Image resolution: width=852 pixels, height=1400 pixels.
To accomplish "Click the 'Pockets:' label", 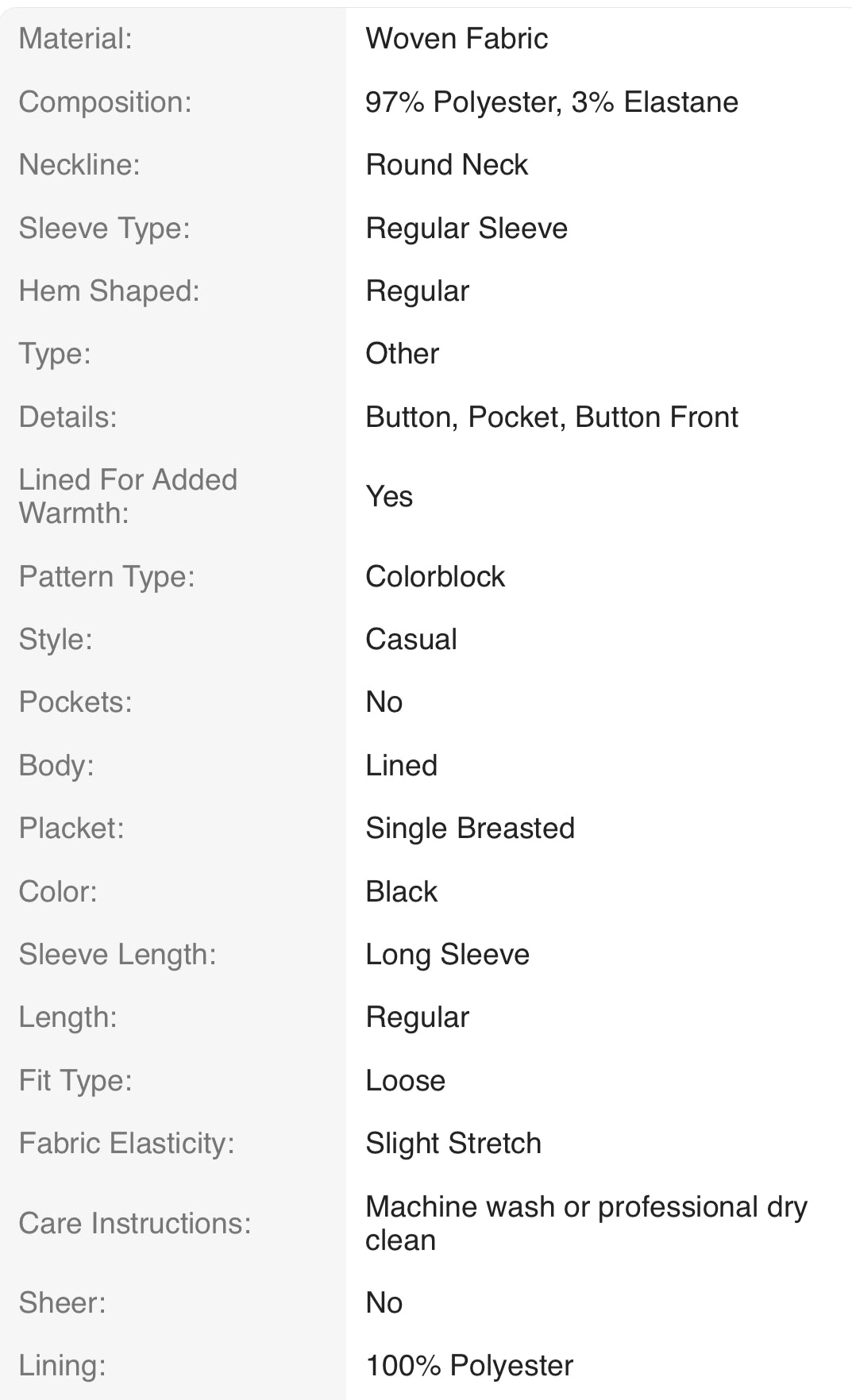I will click(75, 702).
